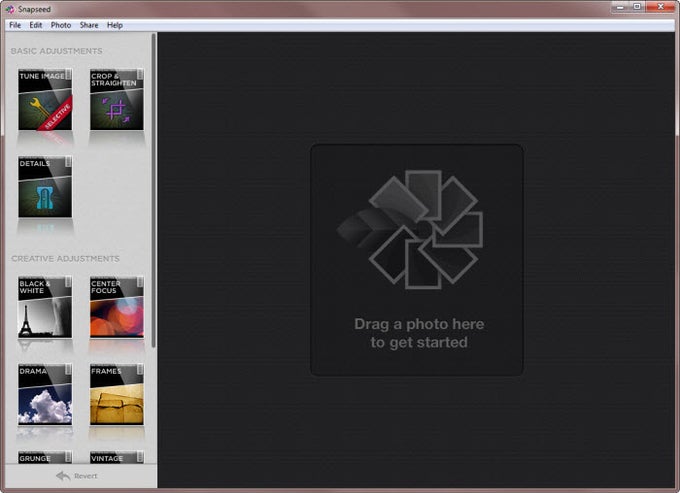Image resolution: width=680 pixels, height=493 pixels.
Task: Maximize the Snapseed window
Action: click(x=637, y=7)
